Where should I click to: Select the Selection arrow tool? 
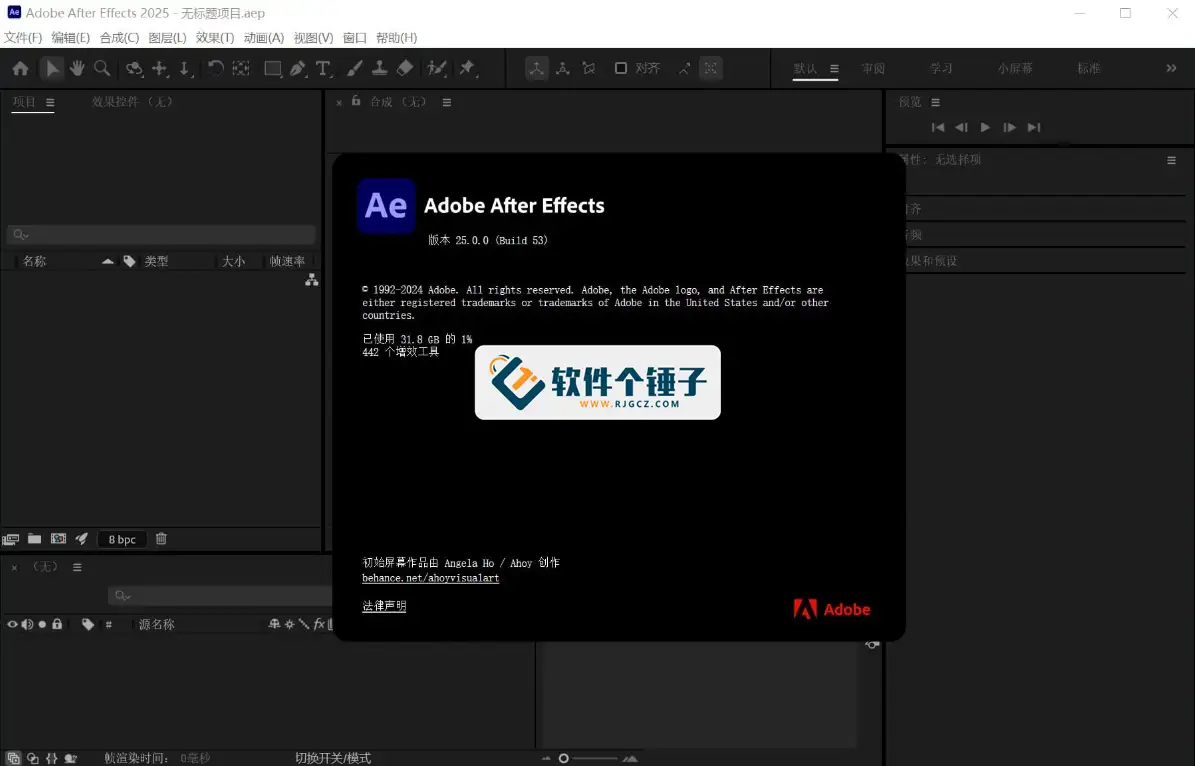pyautogui.click(x=52, y=69)
